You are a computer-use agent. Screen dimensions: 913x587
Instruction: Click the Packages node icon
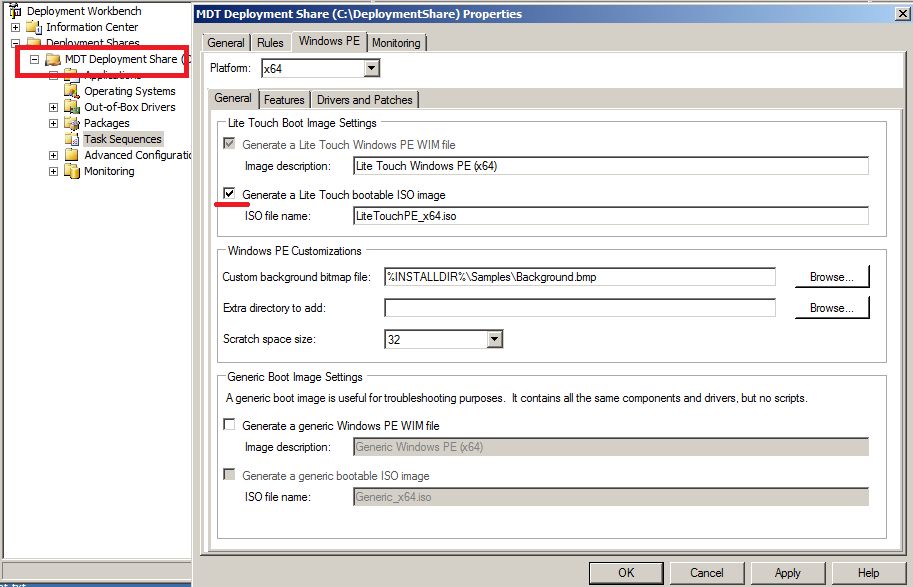coord(72,123)
